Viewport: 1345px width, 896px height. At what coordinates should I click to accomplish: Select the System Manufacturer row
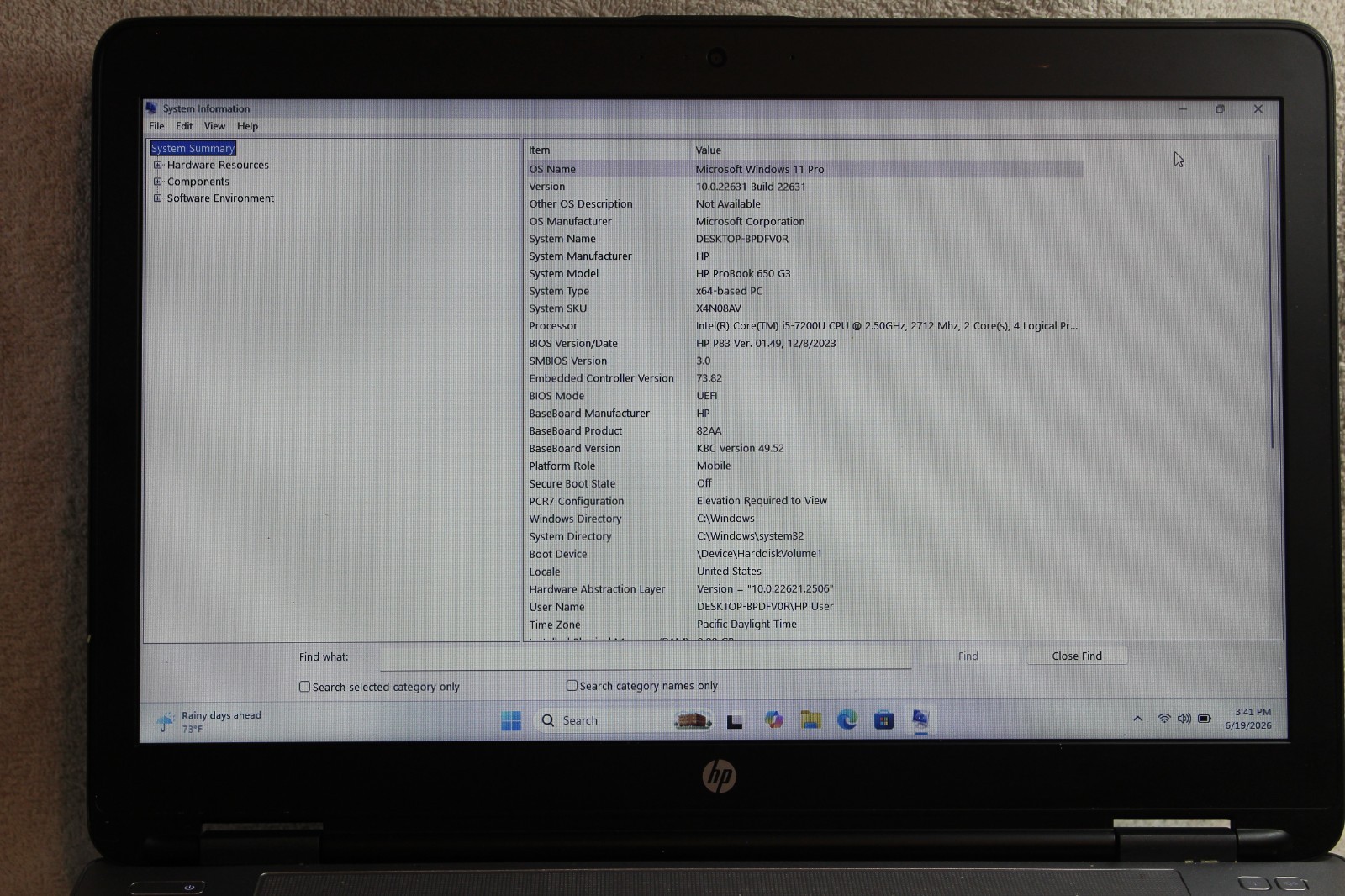pyautogui.click(x=804, y=256)
